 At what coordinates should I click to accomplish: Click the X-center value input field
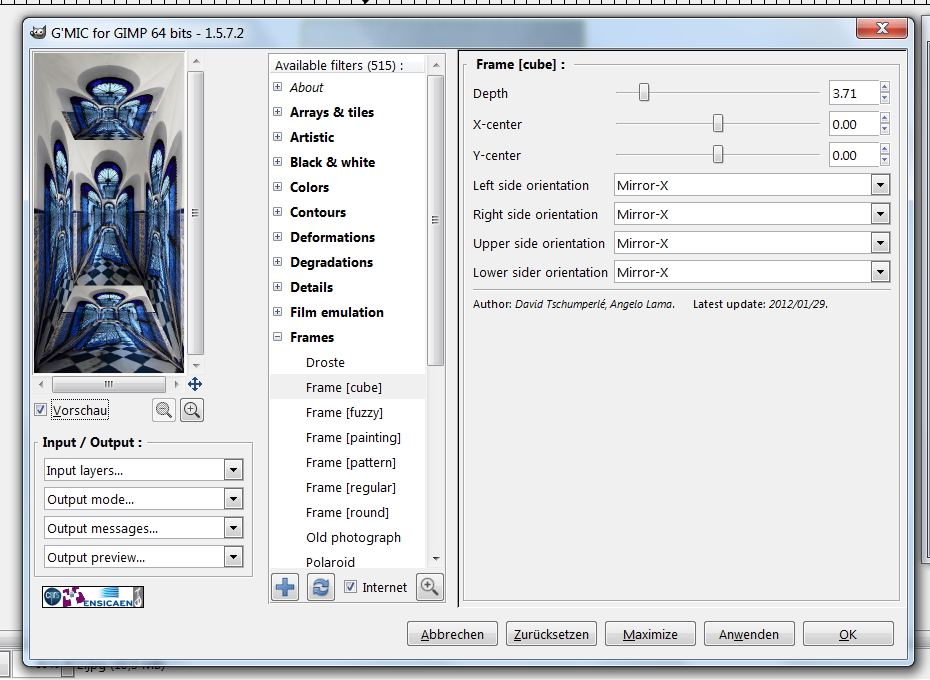854,124
